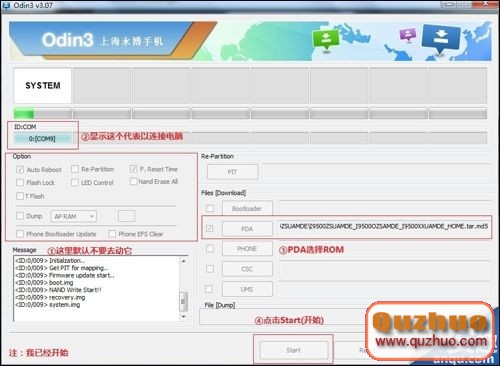Click the Bootloader file button
The width and height of the screenshot is (500, 366).
pyautogui.click(x=247, y=209)
